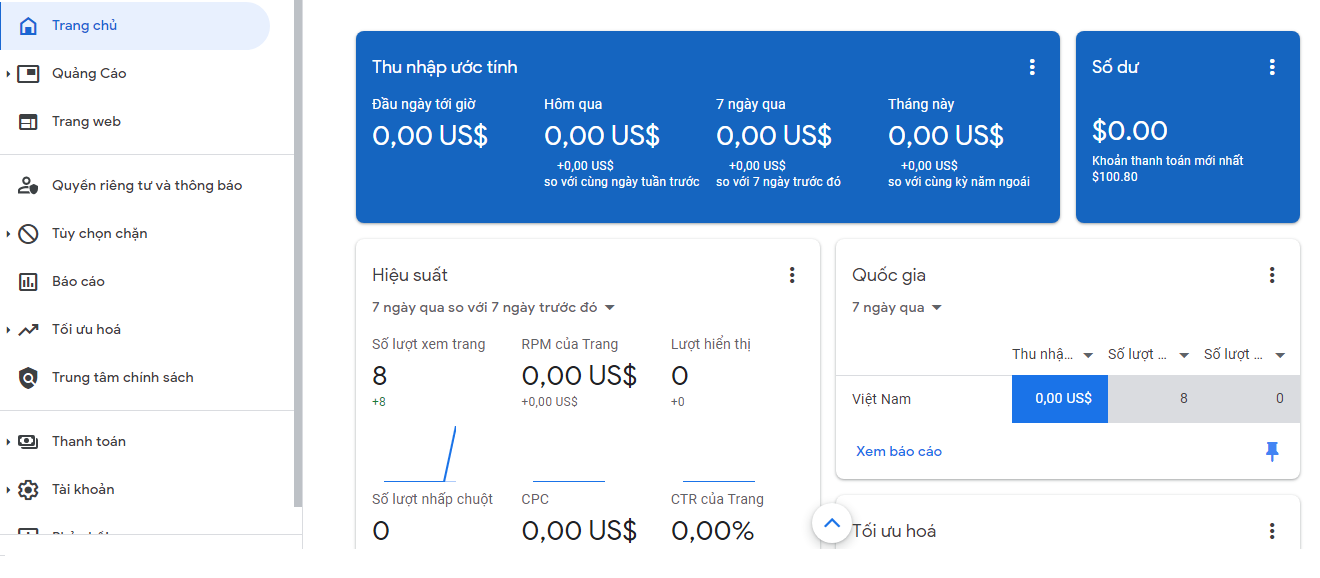Expand the Tùy chọn chặn sidebar section

[8, 234]
